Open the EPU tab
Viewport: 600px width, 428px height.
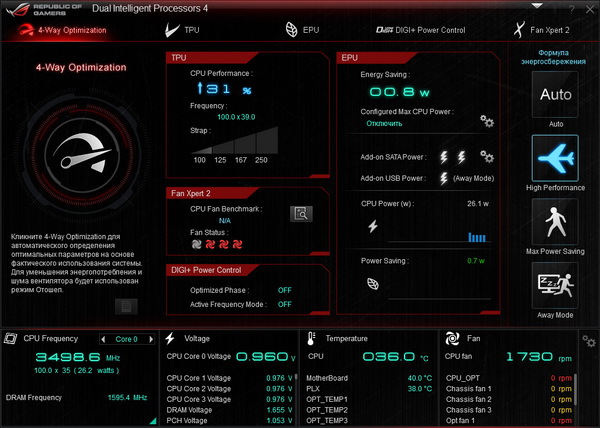302,30
